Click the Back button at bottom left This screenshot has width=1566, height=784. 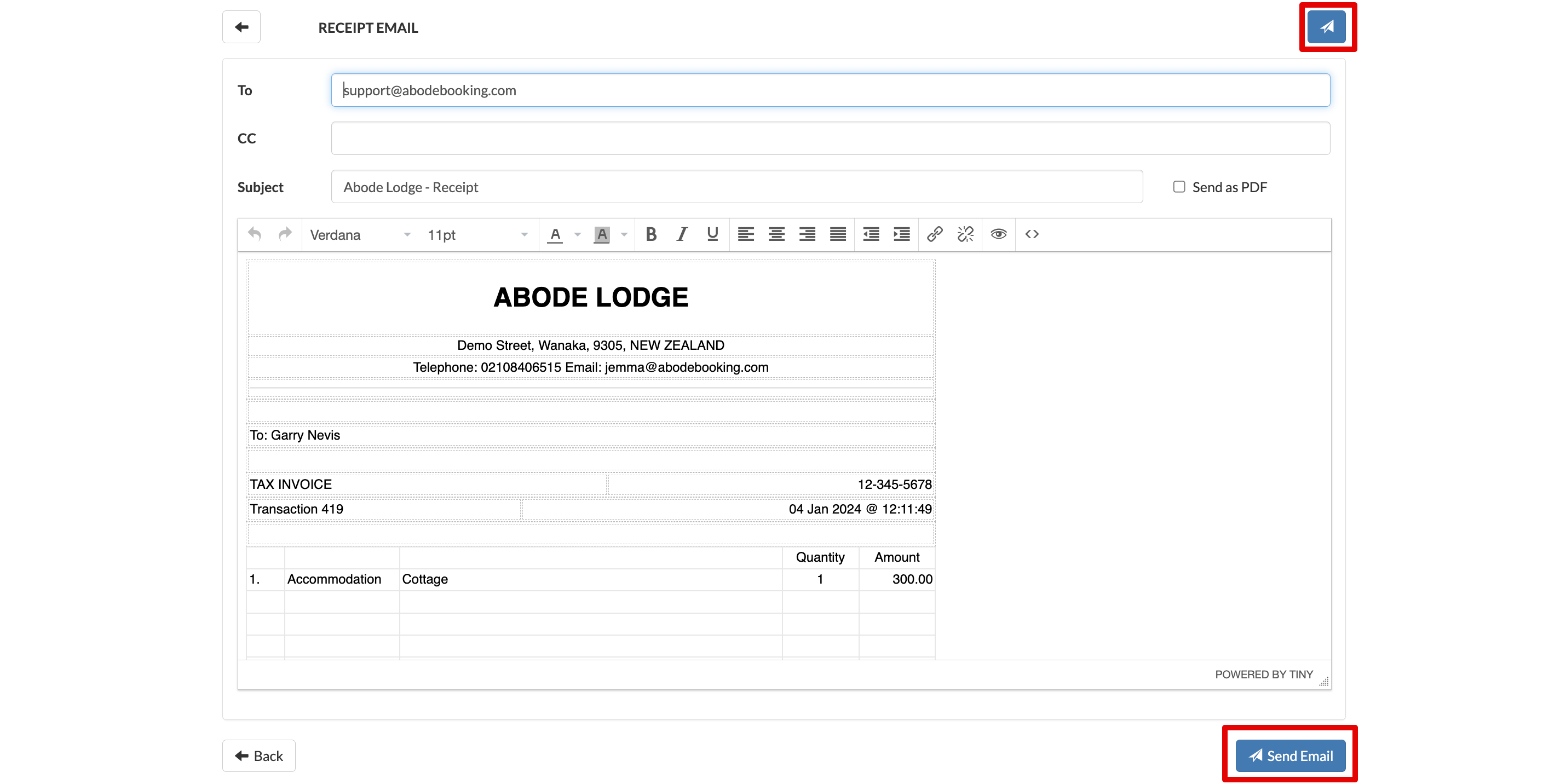pos(259,756)
